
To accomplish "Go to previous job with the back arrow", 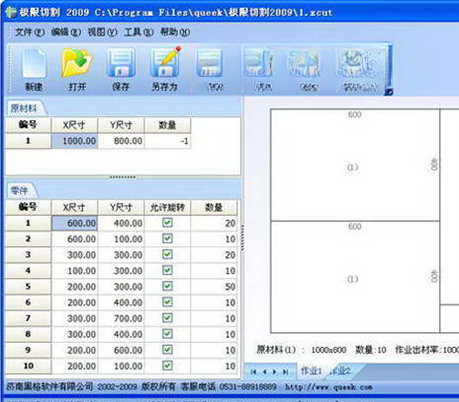I will click(x=264, y=371).
